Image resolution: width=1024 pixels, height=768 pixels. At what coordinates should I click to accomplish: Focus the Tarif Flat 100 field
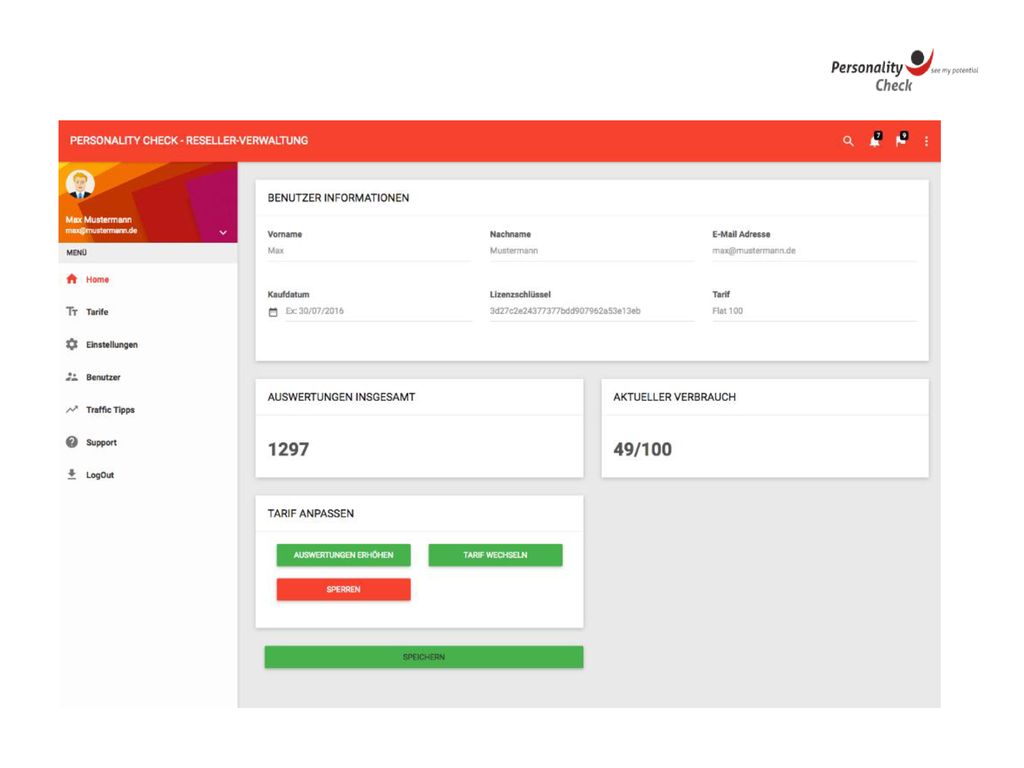(x=814, y=312)
